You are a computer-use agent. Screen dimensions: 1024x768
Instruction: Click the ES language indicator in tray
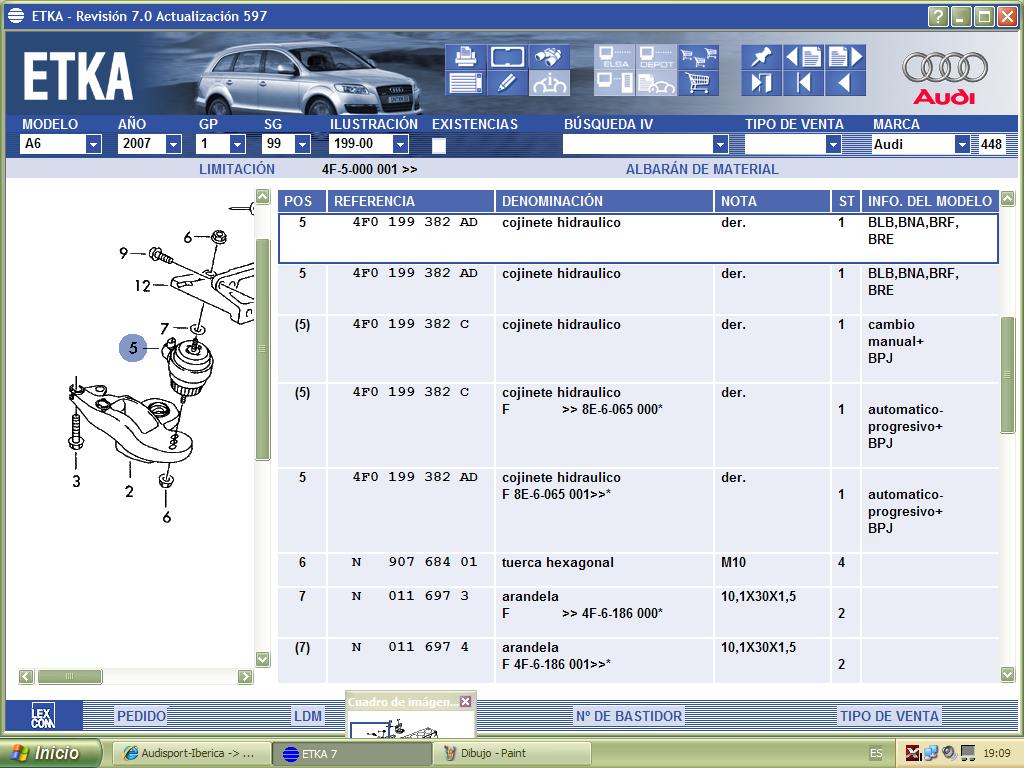click(x=876, y=753)
